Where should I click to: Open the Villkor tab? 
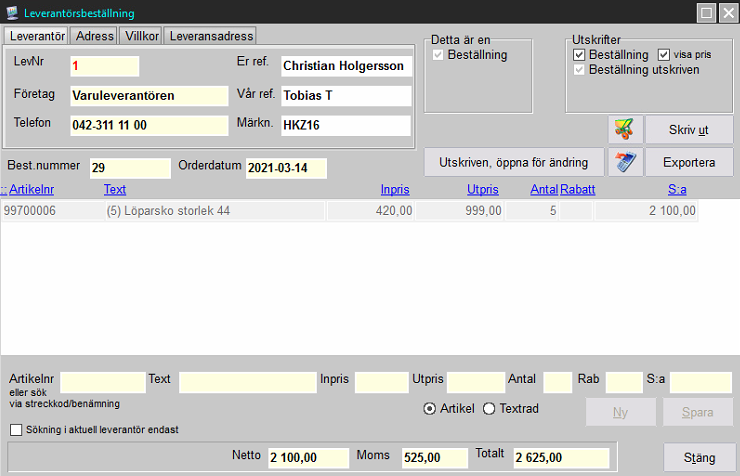click(x=139, y=35)
